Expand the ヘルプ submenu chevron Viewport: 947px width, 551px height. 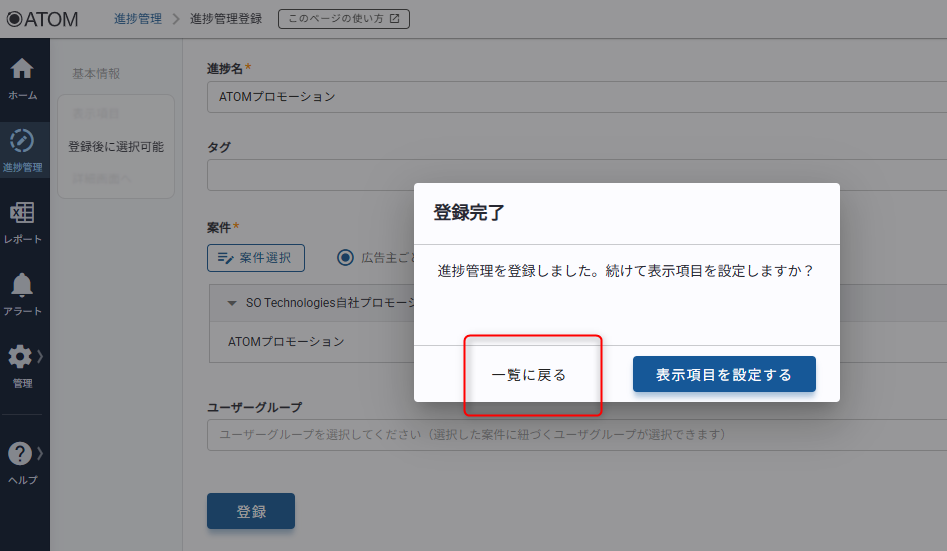click(40, 453)
